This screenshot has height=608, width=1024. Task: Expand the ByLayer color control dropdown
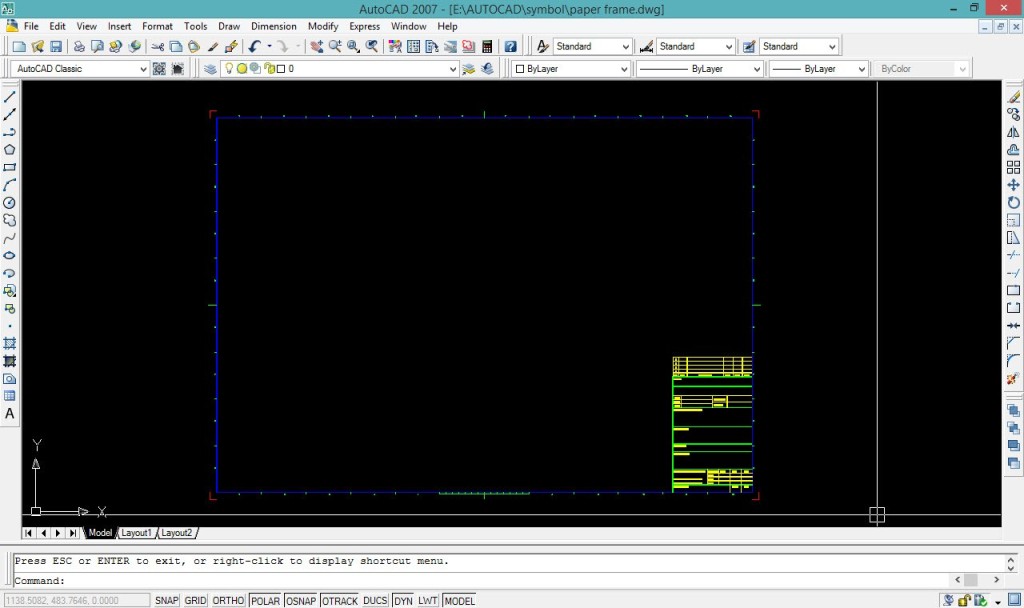[625, 68]
